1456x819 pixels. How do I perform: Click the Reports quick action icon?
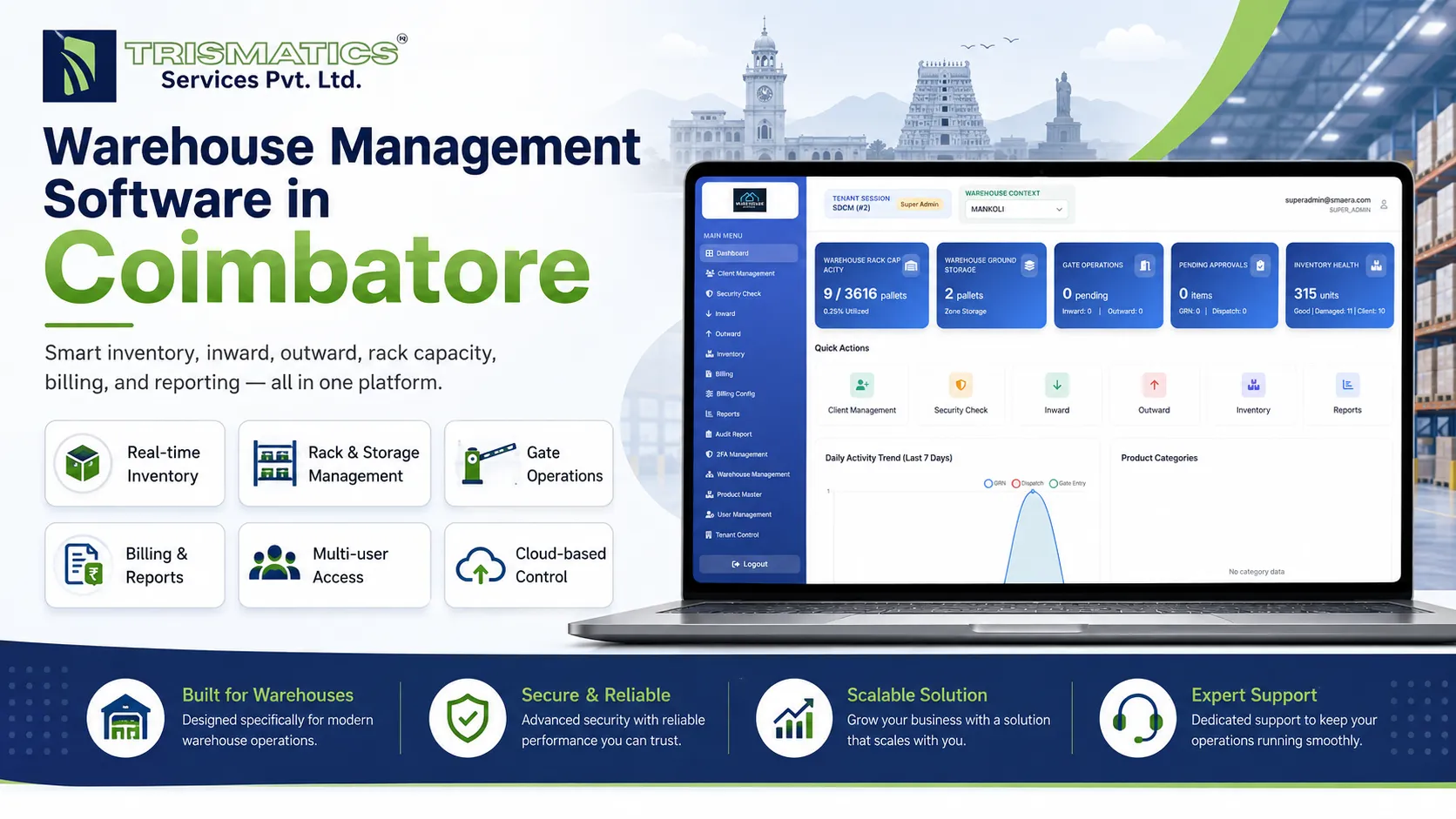(x=1347, y=385)
